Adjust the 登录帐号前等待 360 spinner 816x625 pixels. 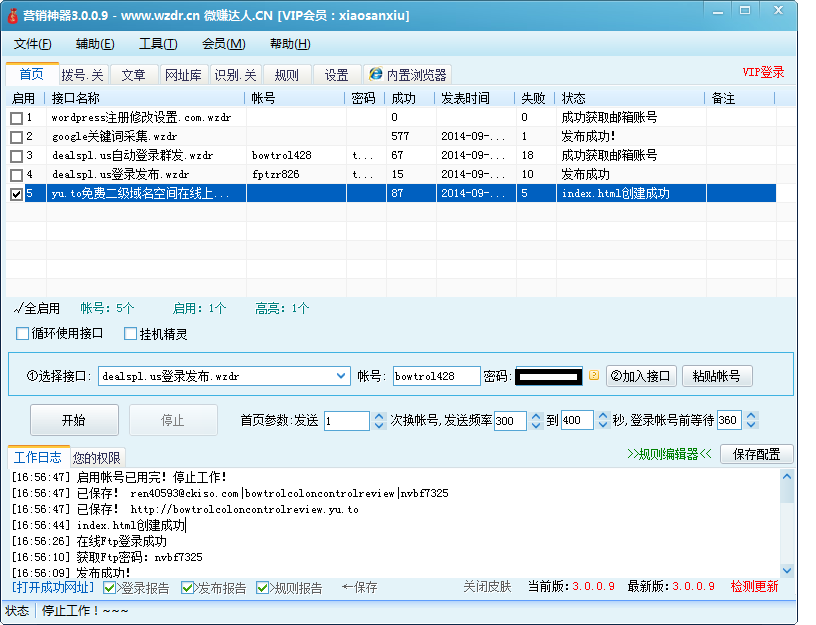(x=751, y=416)
